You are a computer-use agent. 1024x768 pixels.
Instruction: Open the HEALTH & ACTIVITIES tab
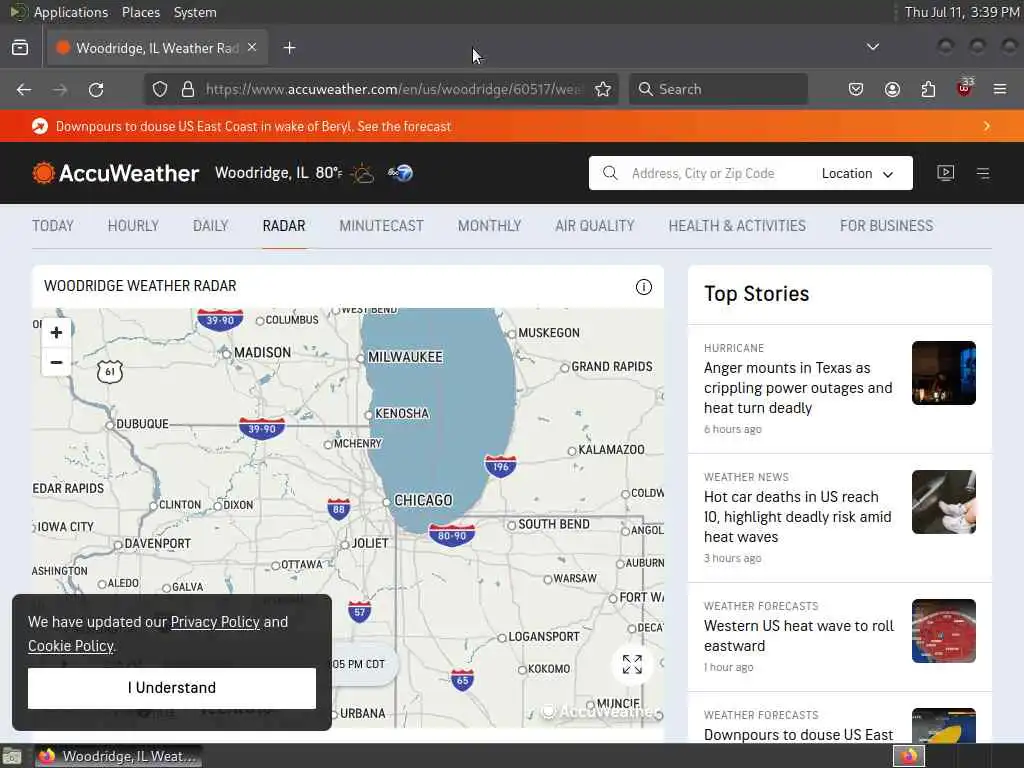(x=737, y=226)
